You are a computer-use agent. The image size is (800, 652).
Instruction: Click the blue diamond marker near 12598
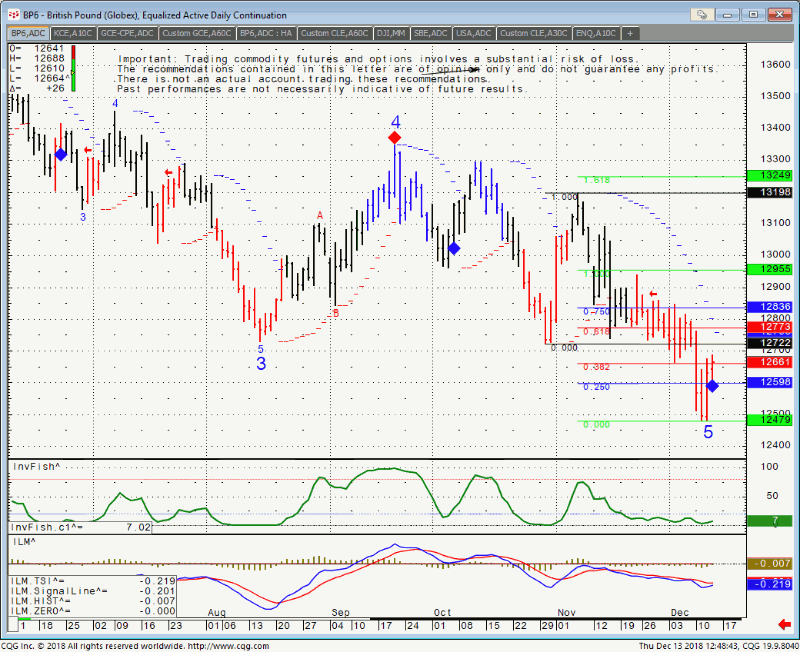(x=712, y=386)
